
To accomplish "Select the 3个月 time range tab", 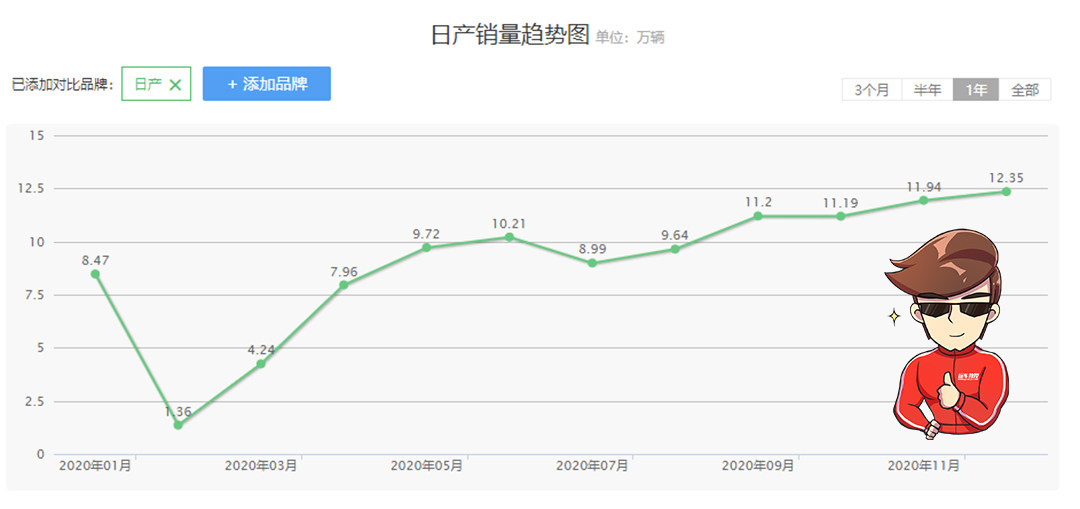I will tap(871, 90).
